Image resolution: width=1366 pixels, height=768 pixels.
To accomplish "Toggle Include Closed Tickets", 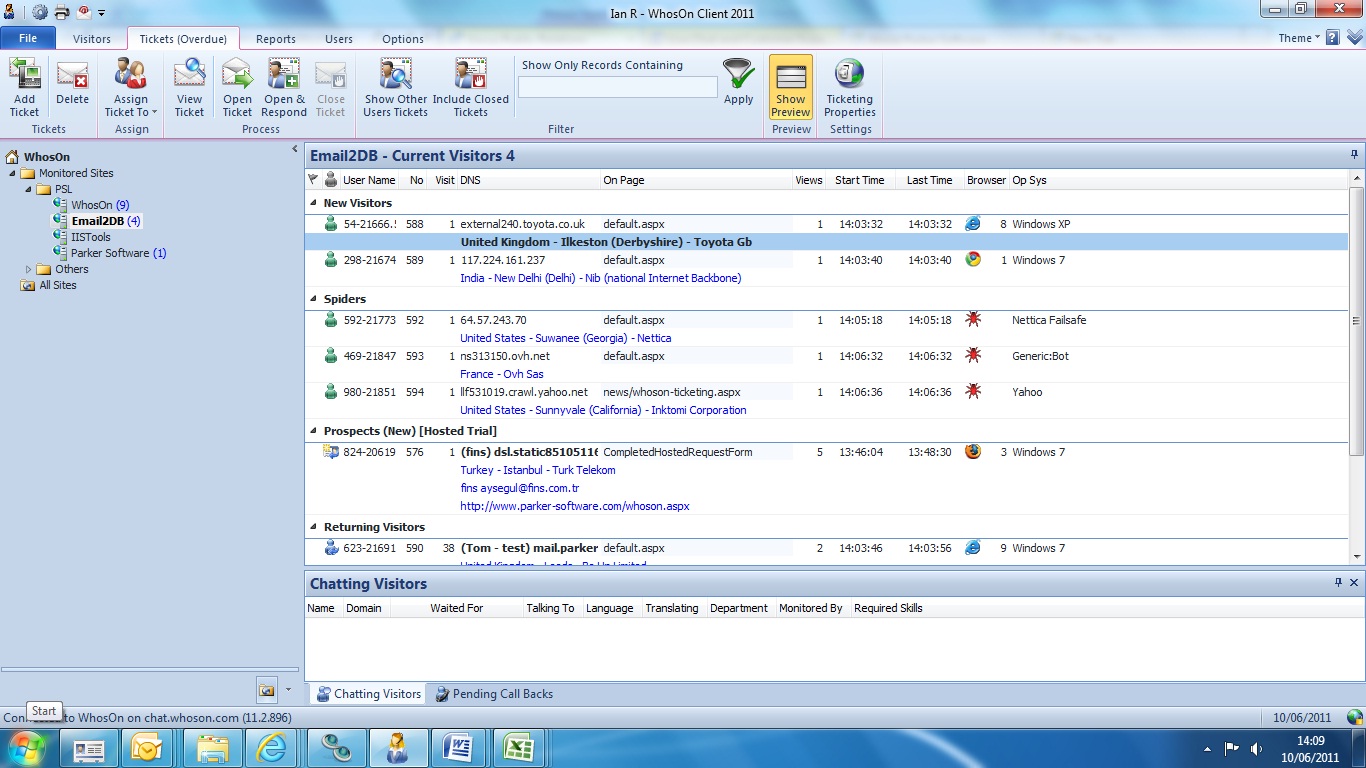I will pyautogui.click(x=470, y=87).
